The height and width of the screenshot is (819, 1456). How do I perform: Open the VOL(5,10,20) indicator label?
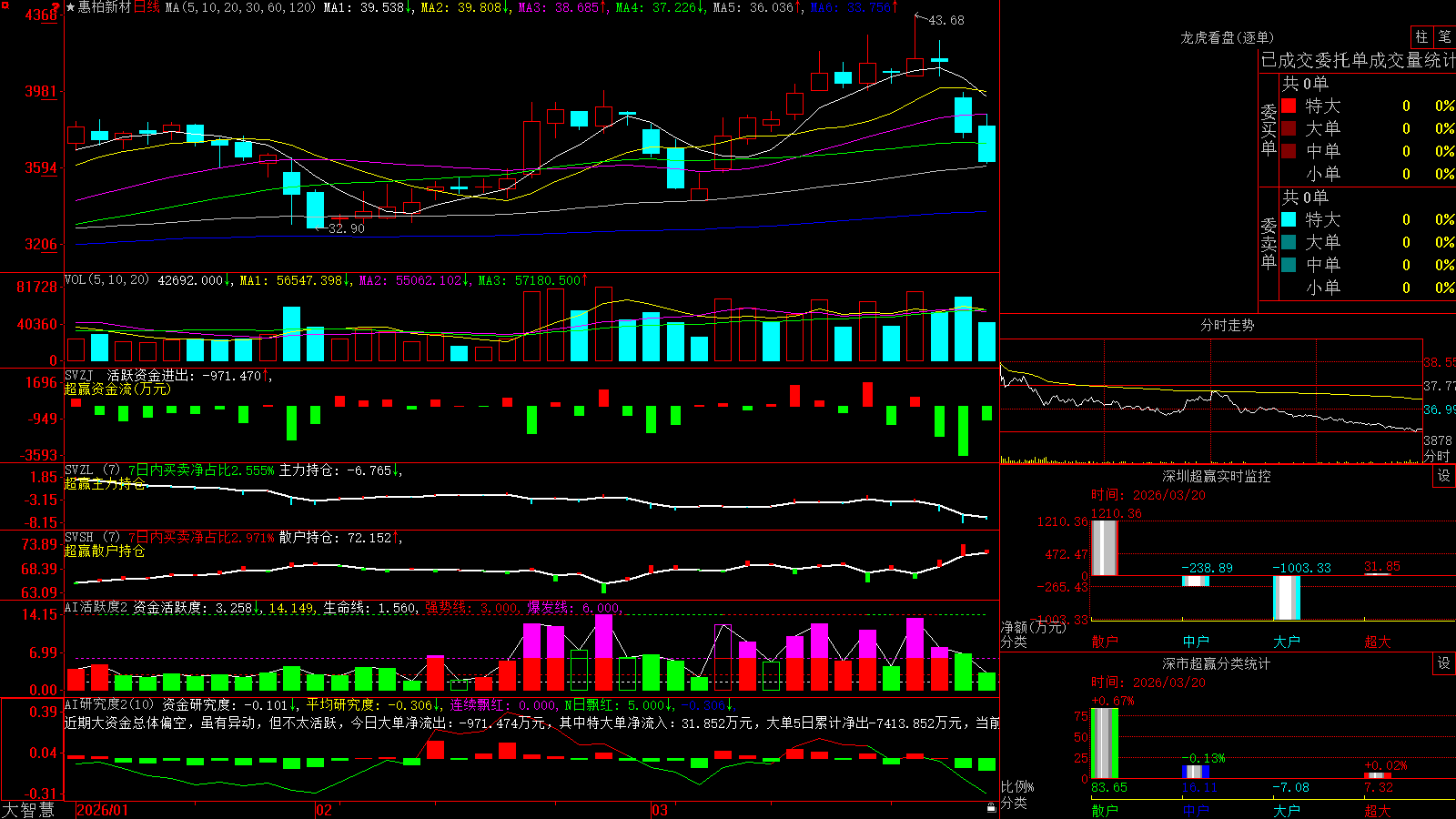coord(106,280)
